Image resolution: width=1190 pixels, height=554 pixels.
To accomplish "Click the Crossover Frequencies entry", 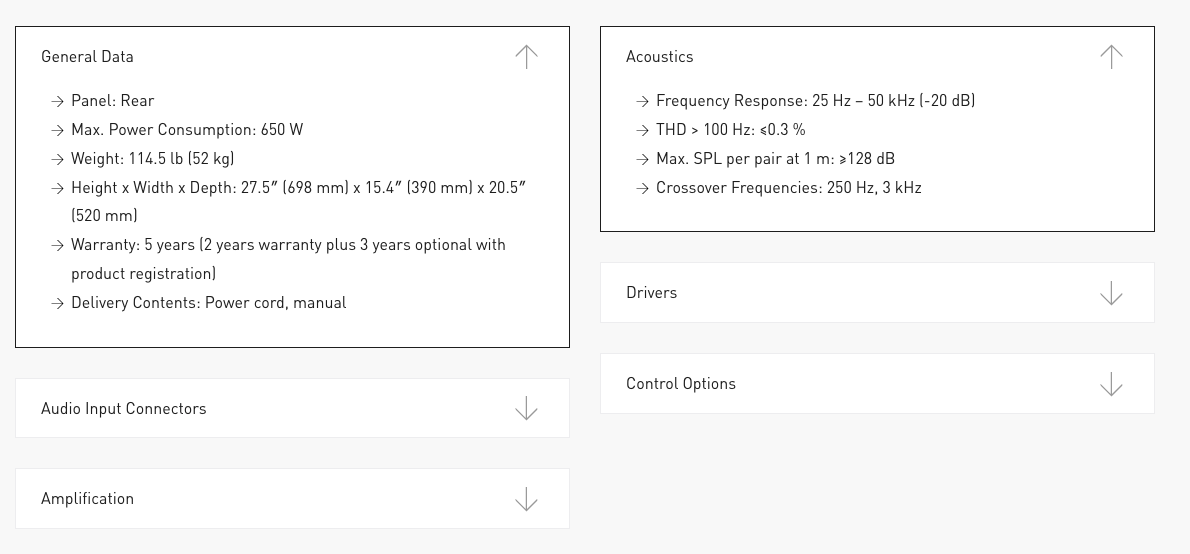I will tap(788, 188).
